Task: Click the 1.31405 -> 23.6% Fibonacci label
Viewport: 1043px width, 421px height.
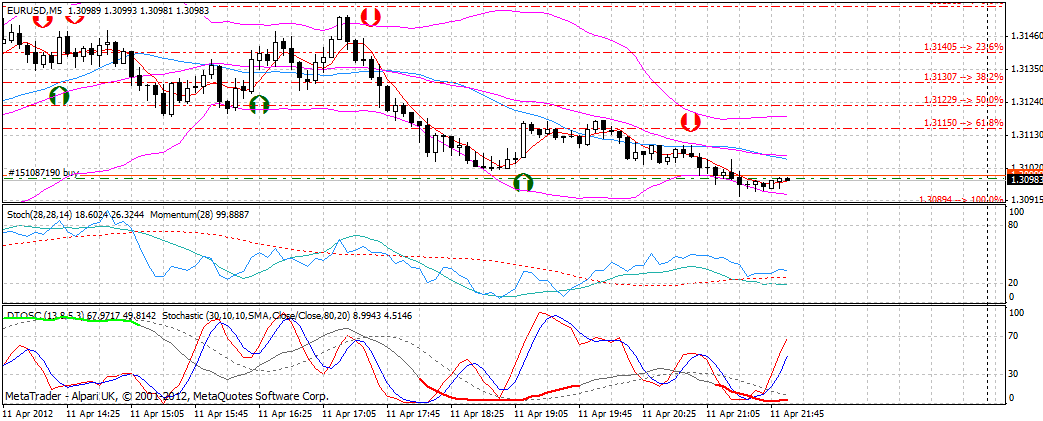Action: coord(963,47)
